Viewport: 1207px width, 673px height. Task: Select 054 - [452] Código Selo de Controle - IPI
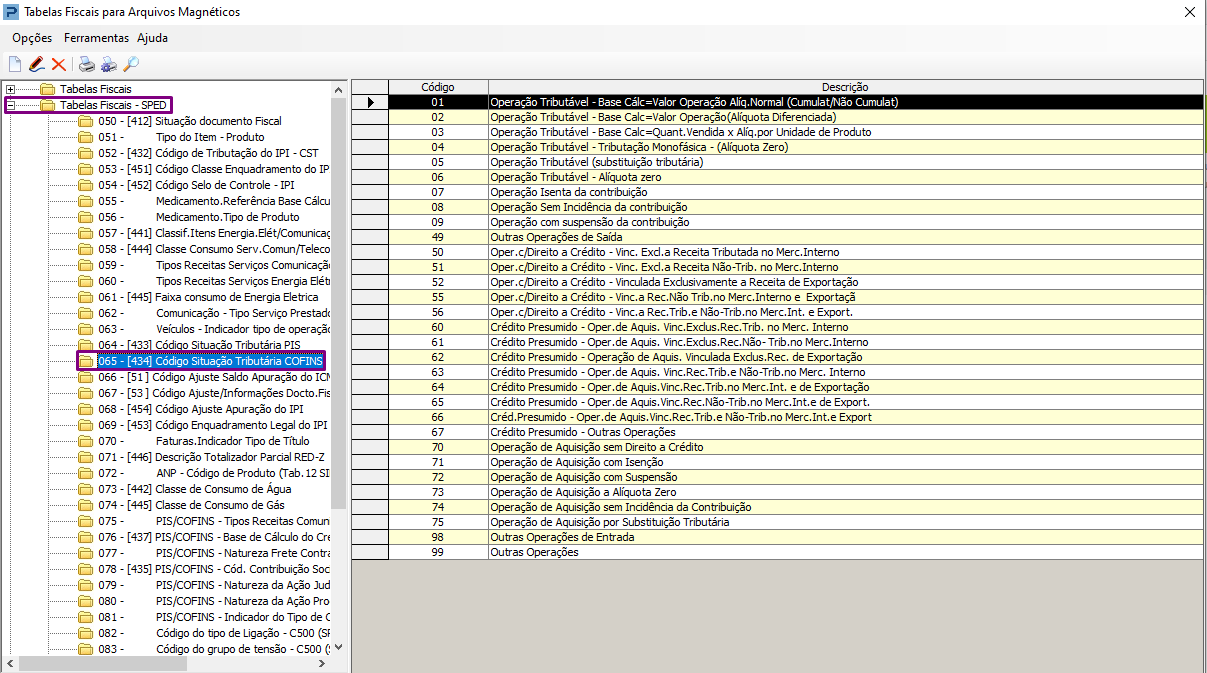pos(197,185)
